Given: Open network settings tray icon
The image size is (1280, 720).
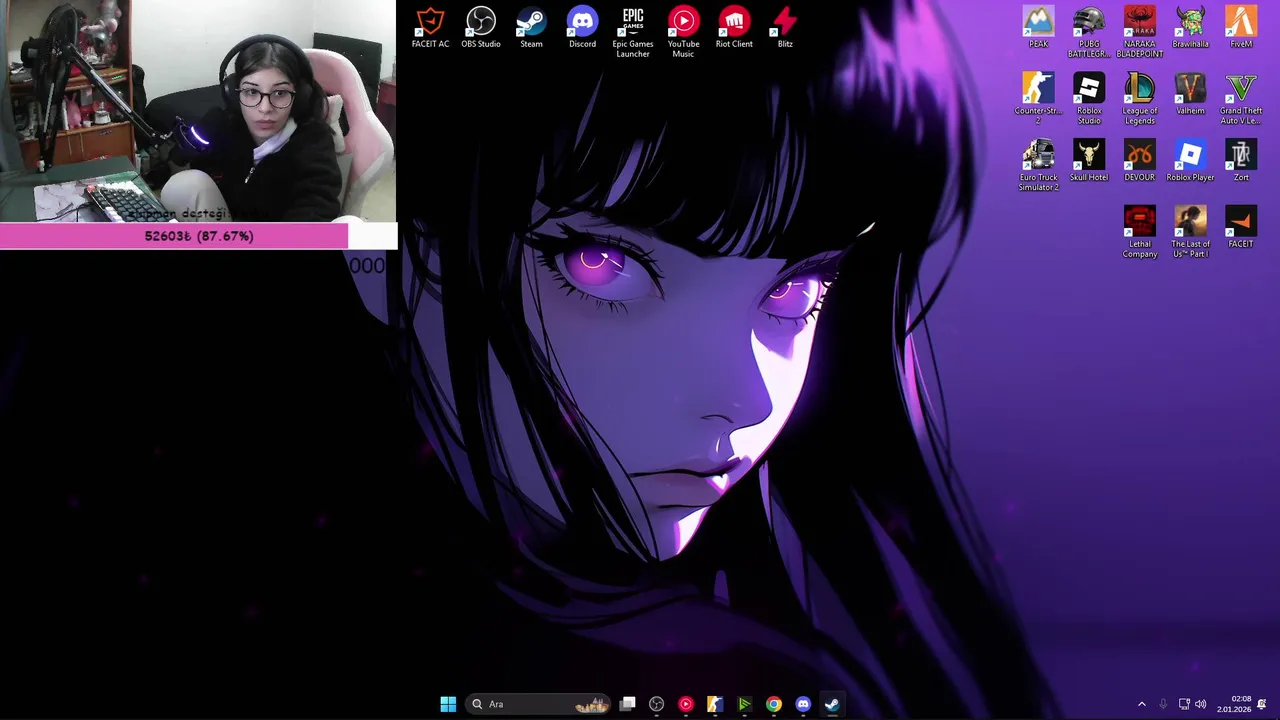Looking at the screenshot, I should (x=1184, y=704).
